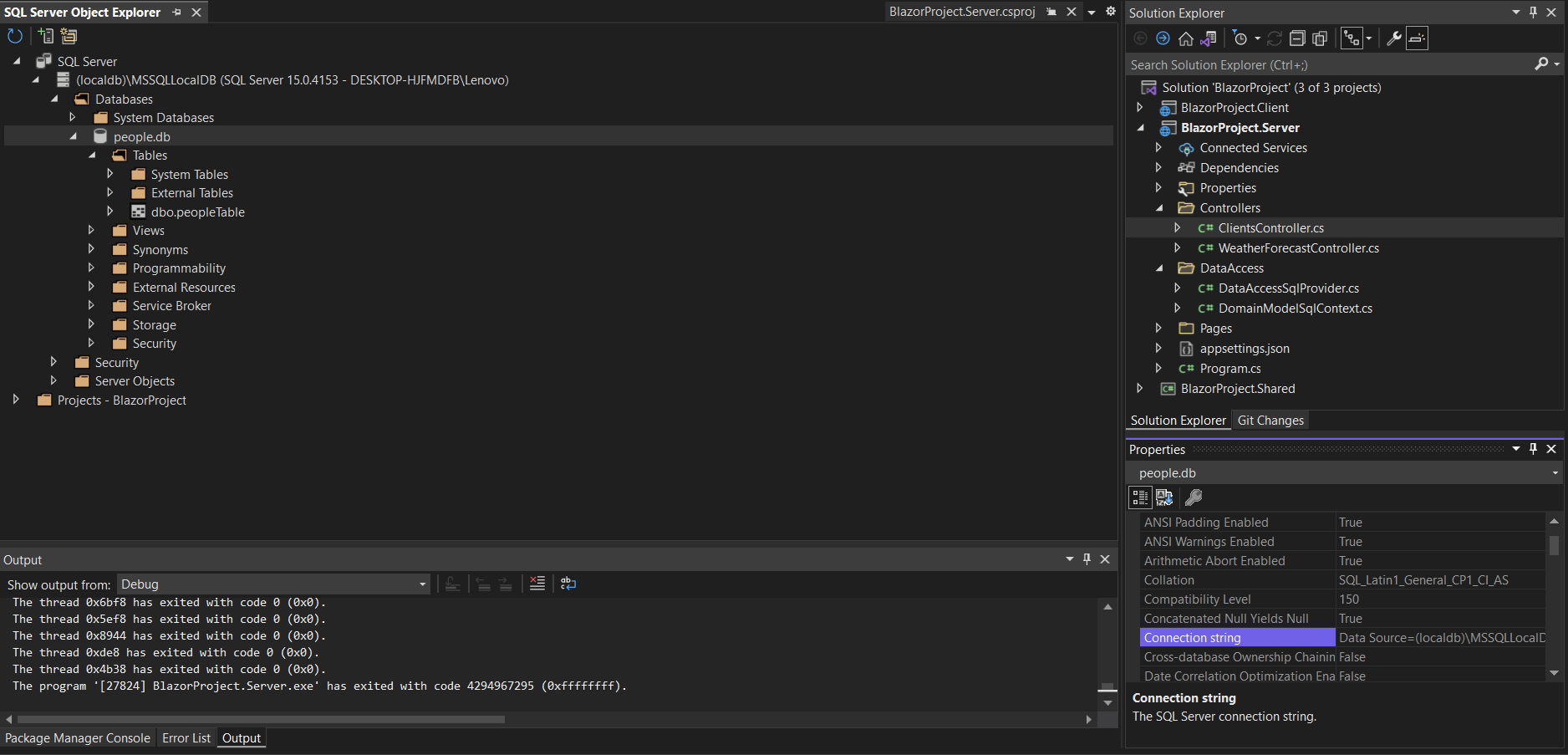Click the search magnifier in Solution Explorer
The image size is (1568, 755).
click(1541, 64)
